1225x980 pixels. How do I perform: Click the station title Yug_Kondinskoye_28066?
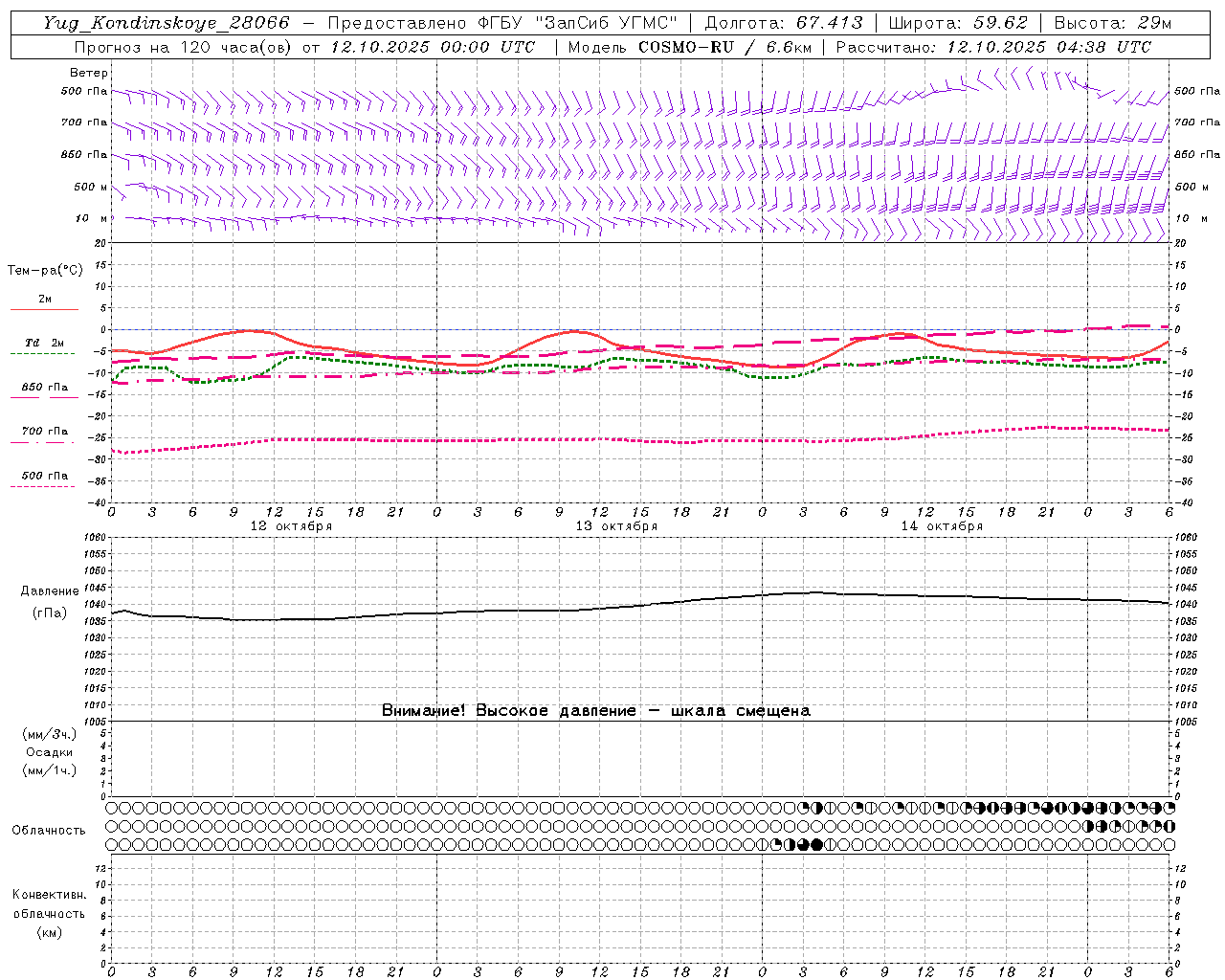point(166,23)
